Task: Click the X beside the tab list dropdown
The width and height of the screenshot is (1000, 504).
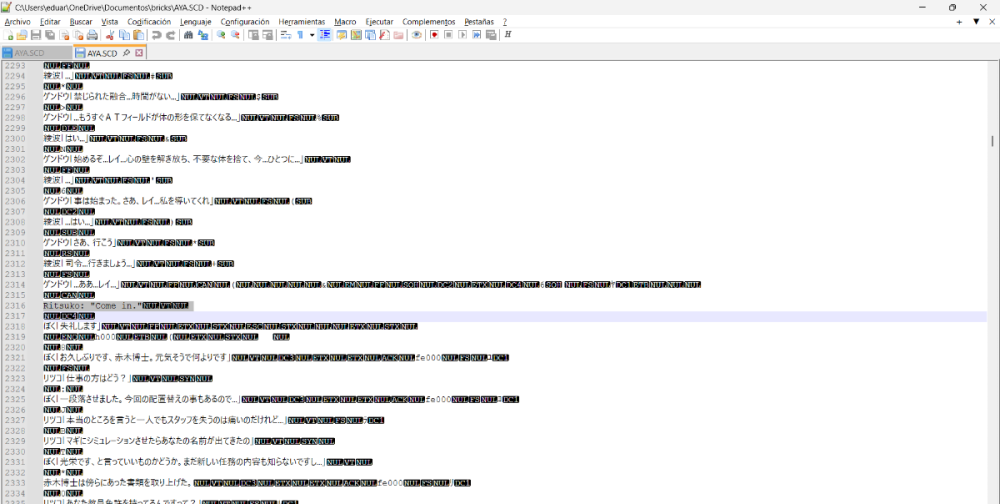Action: pos(992,22)
